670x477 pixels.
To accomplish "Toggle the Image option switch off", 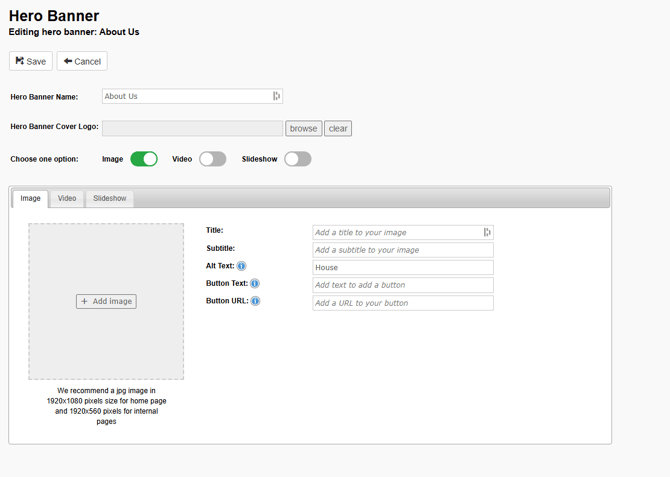I will (144, 159).
